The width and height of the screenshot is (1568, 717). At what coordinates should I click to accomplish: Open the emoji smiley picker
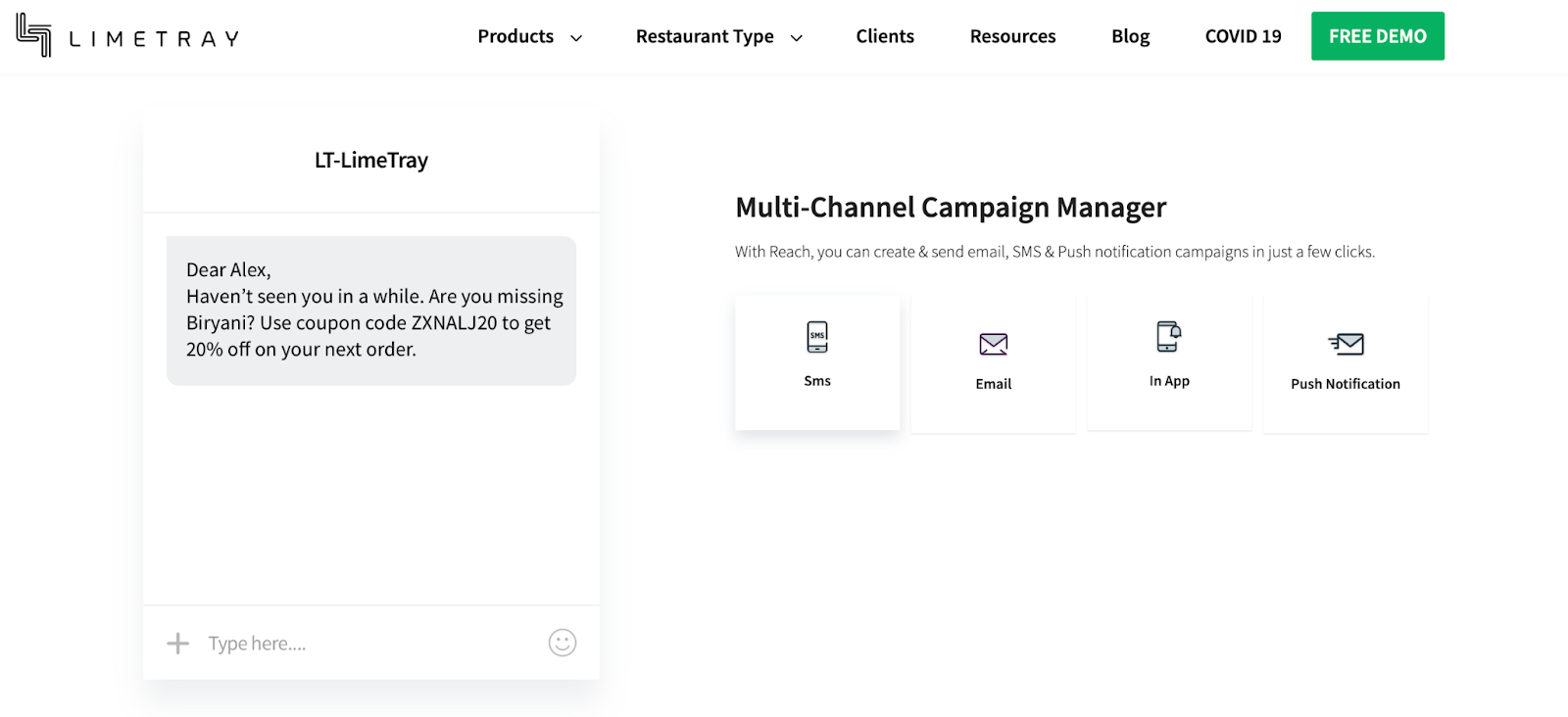click(563, 643)
